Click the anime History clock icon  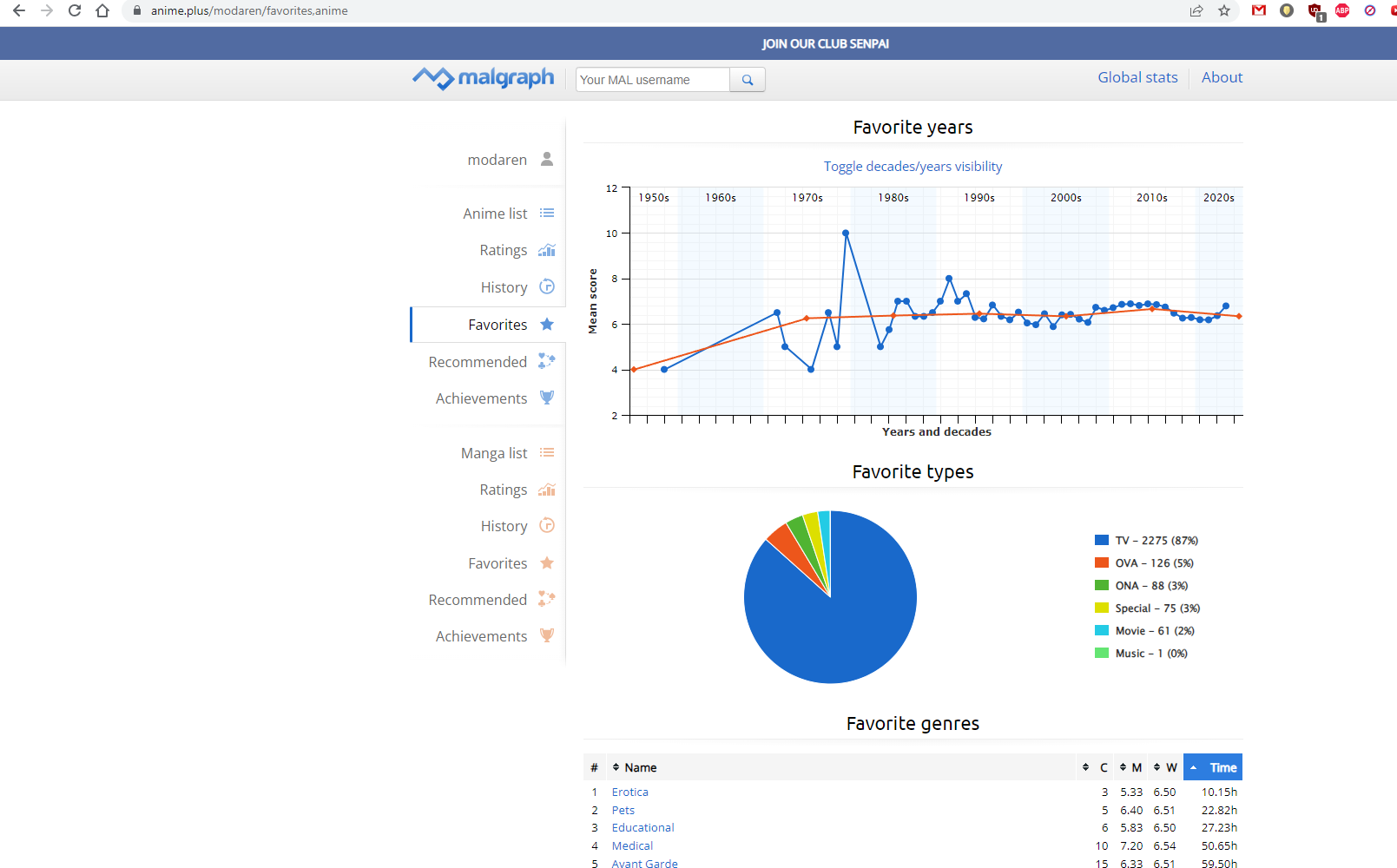click(x=547, y=286)
